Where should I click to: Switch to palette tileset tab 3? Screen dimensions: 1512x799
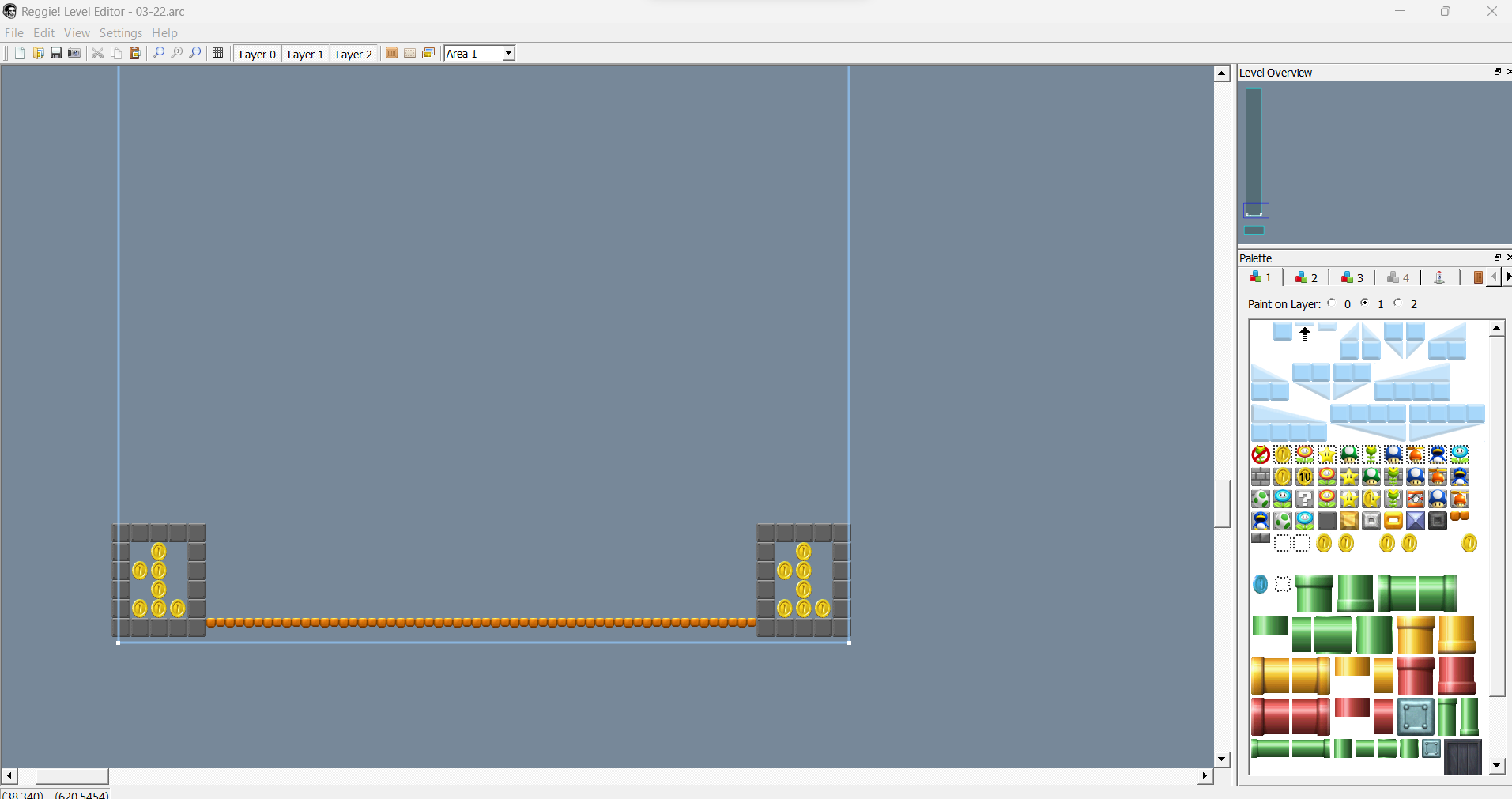click(x=1352, y=277)
